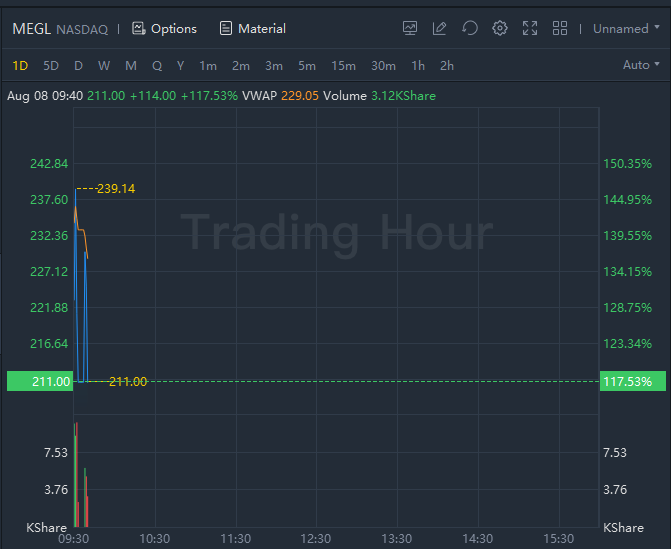The width and height of the screenshot is (671, 549).
Task: Open the multi-chart grid layout icon
Action: pos(560,29)
